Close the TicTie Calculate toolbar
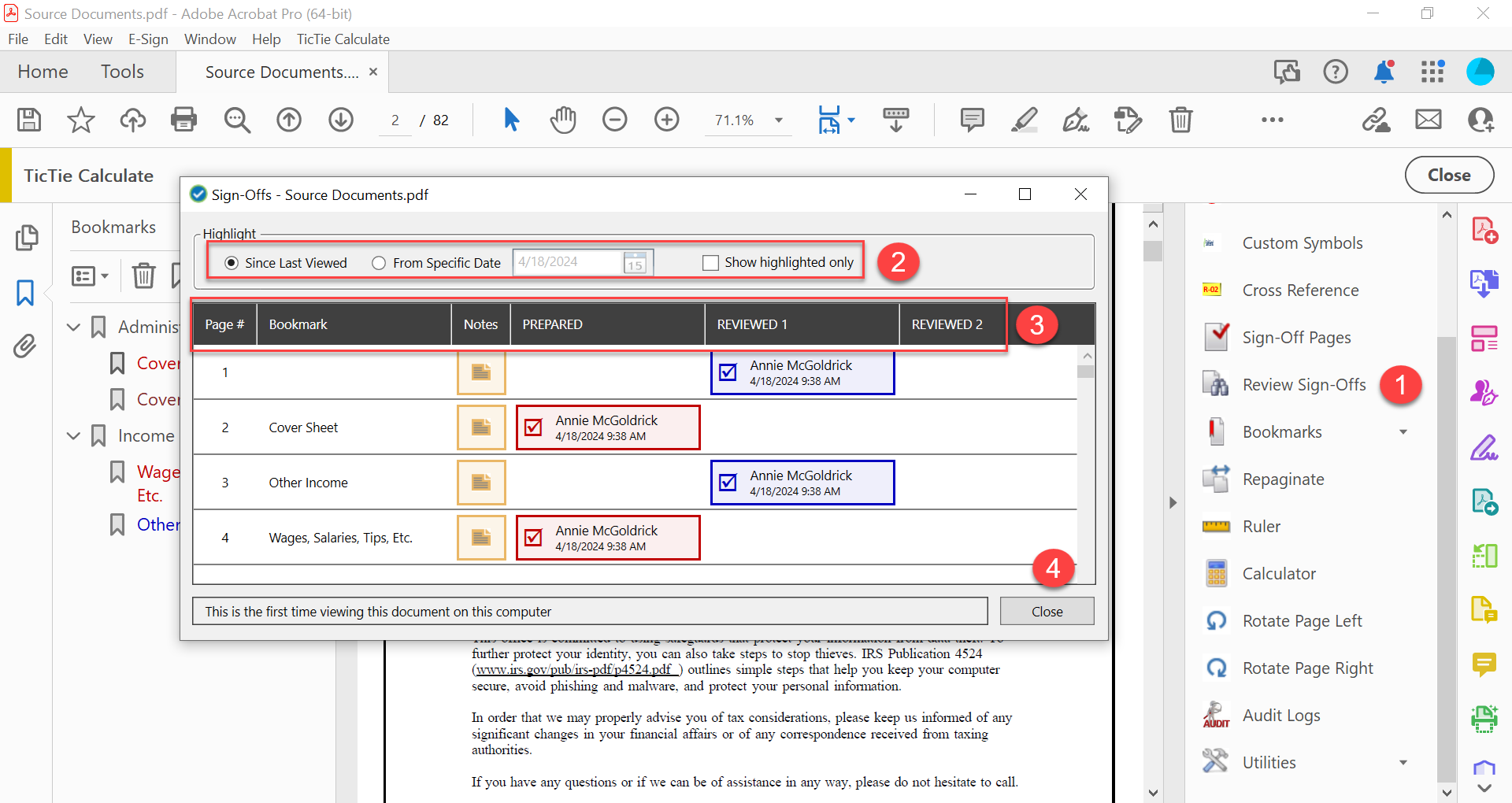The width and height of the screenshot is (1512, 803). click(1449, 175)
